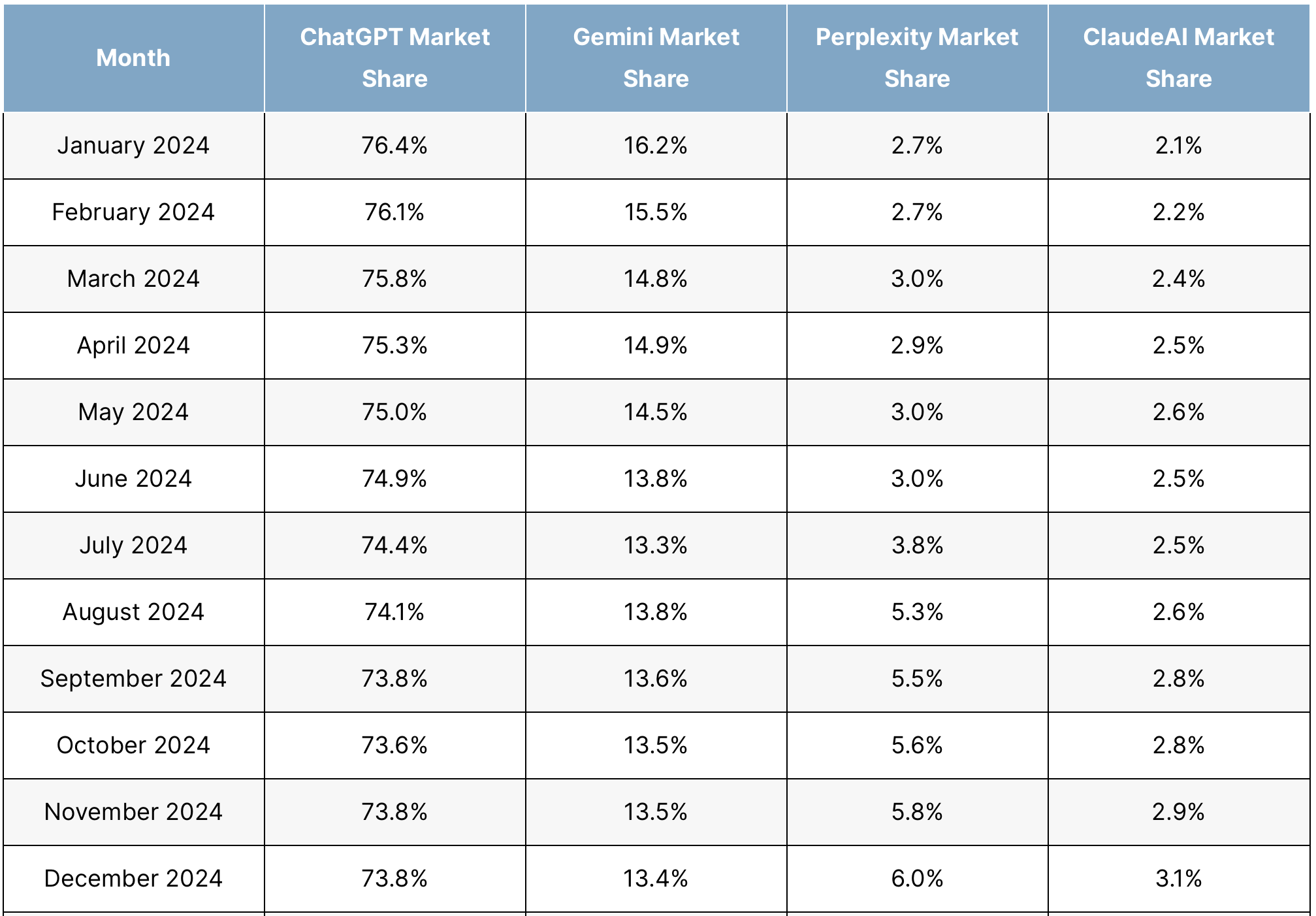The width and height of the screenshot is (1316, 916).
Task: Click the 76.4% ChatGPT cell
Action: coord(394,146)
